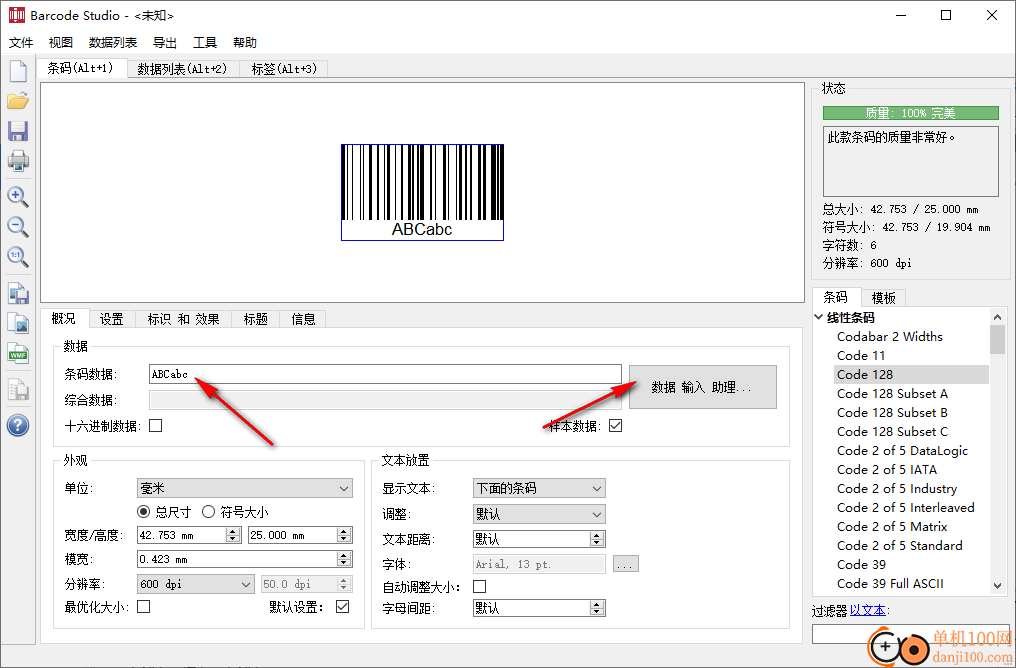Image resolution: width=1016 pixels, height=668 pixels.
Task: Click the Save floppy disk icon
Action: [18, 131]
